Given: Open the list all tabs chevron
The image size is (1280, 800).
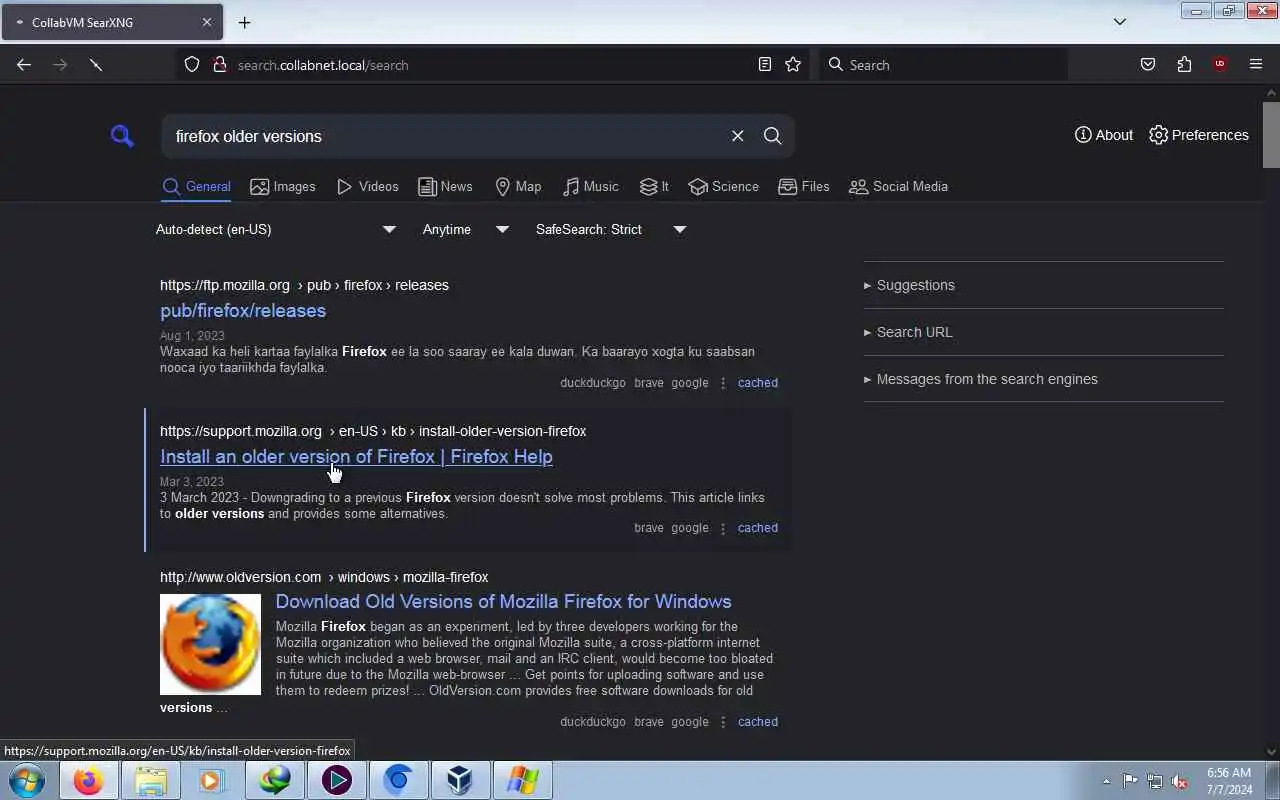Looking at the screenshot, I should tap(1120, 22).
